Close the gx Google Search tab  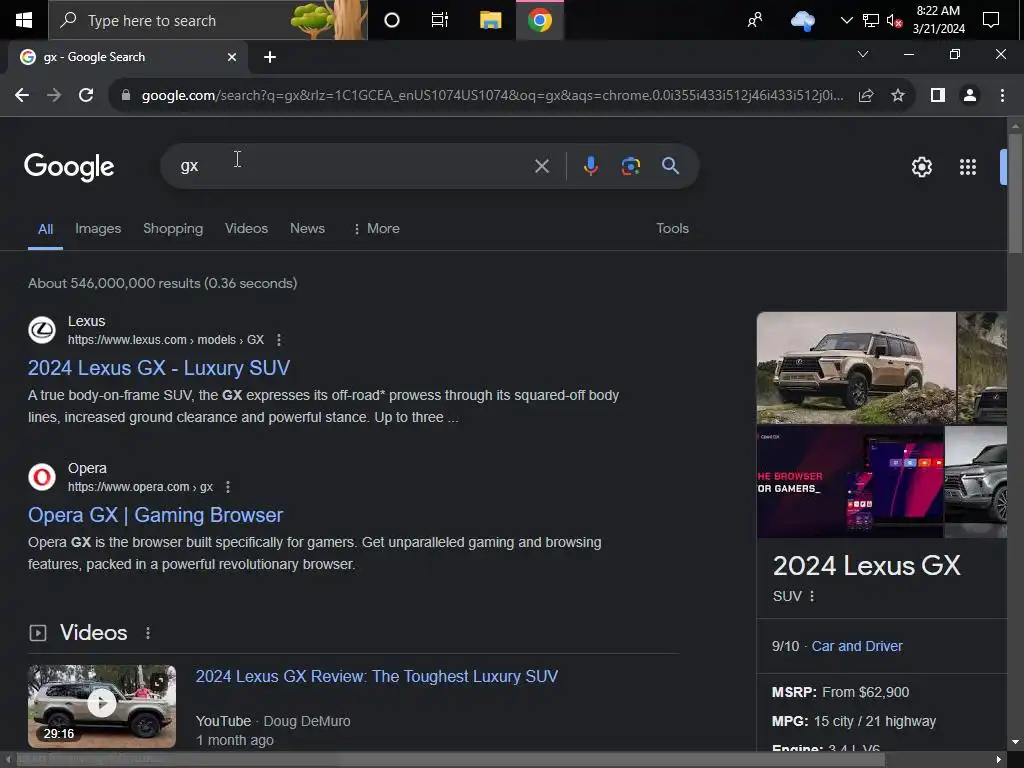pos(232,57)
